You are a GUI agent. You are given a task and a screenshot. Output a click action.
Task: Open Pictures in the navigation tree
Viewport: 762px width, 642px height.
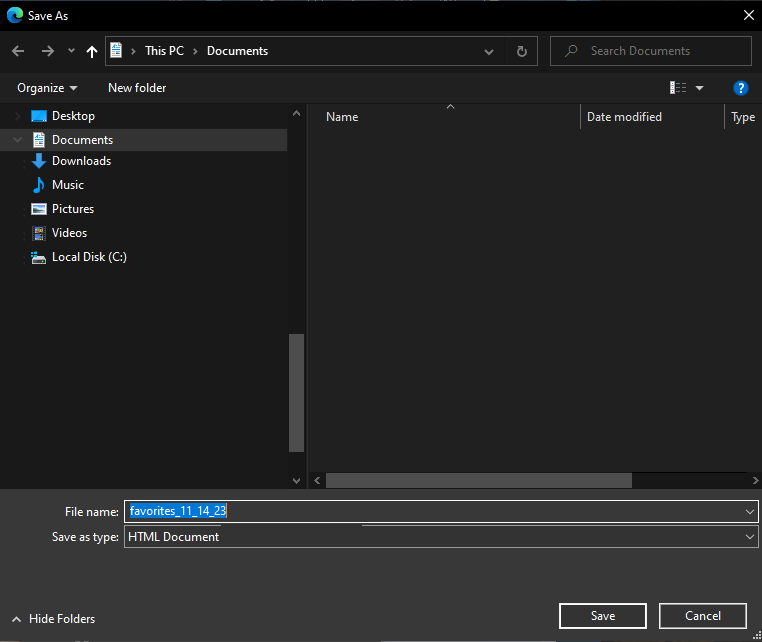73,209
